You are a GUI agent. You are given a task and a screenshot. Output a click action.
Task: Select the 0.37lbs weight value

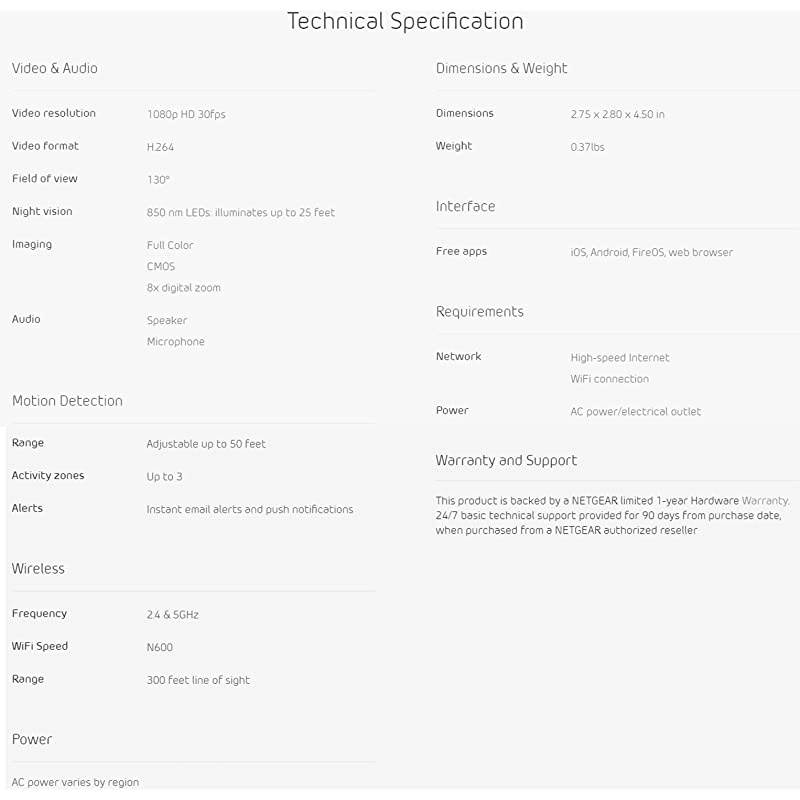(x=587, y=147)
